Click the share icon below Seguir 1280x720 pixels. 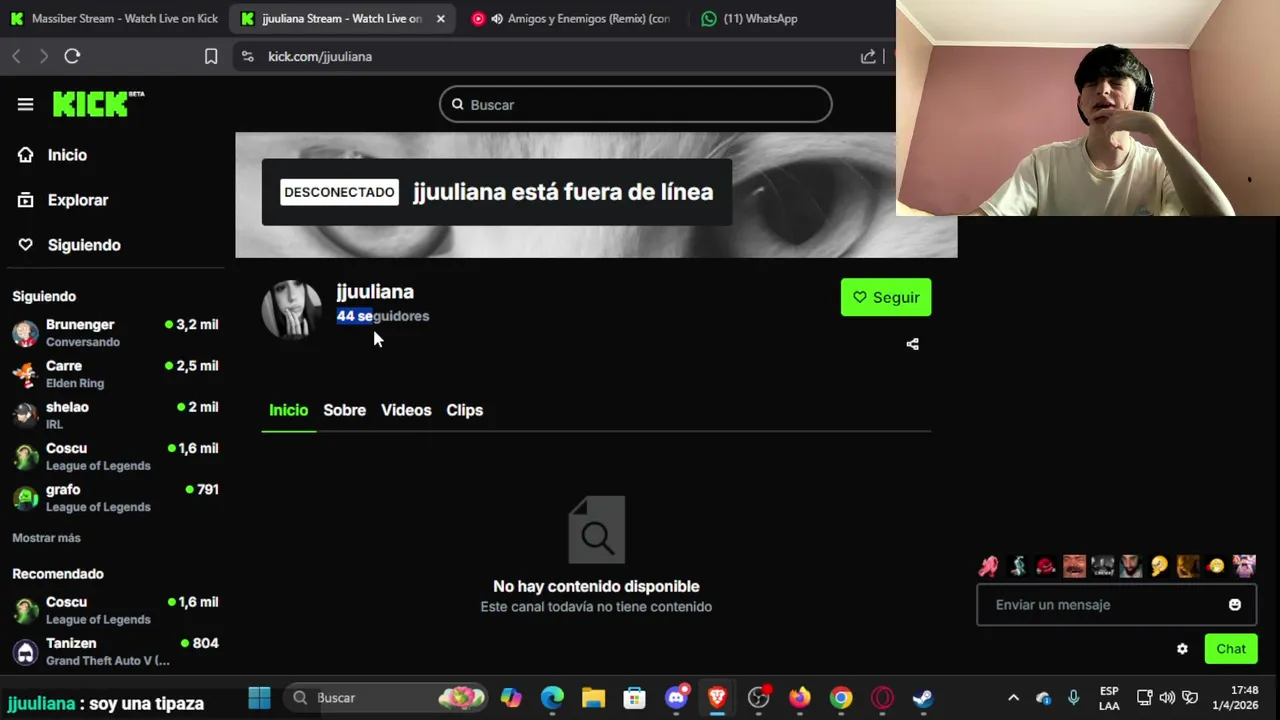[x=912, y=344]
